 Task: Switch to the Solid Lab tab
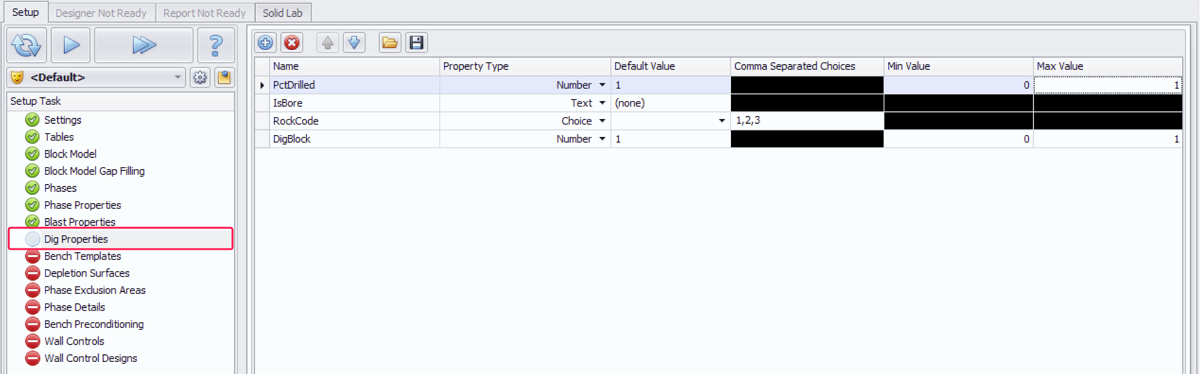283,14
